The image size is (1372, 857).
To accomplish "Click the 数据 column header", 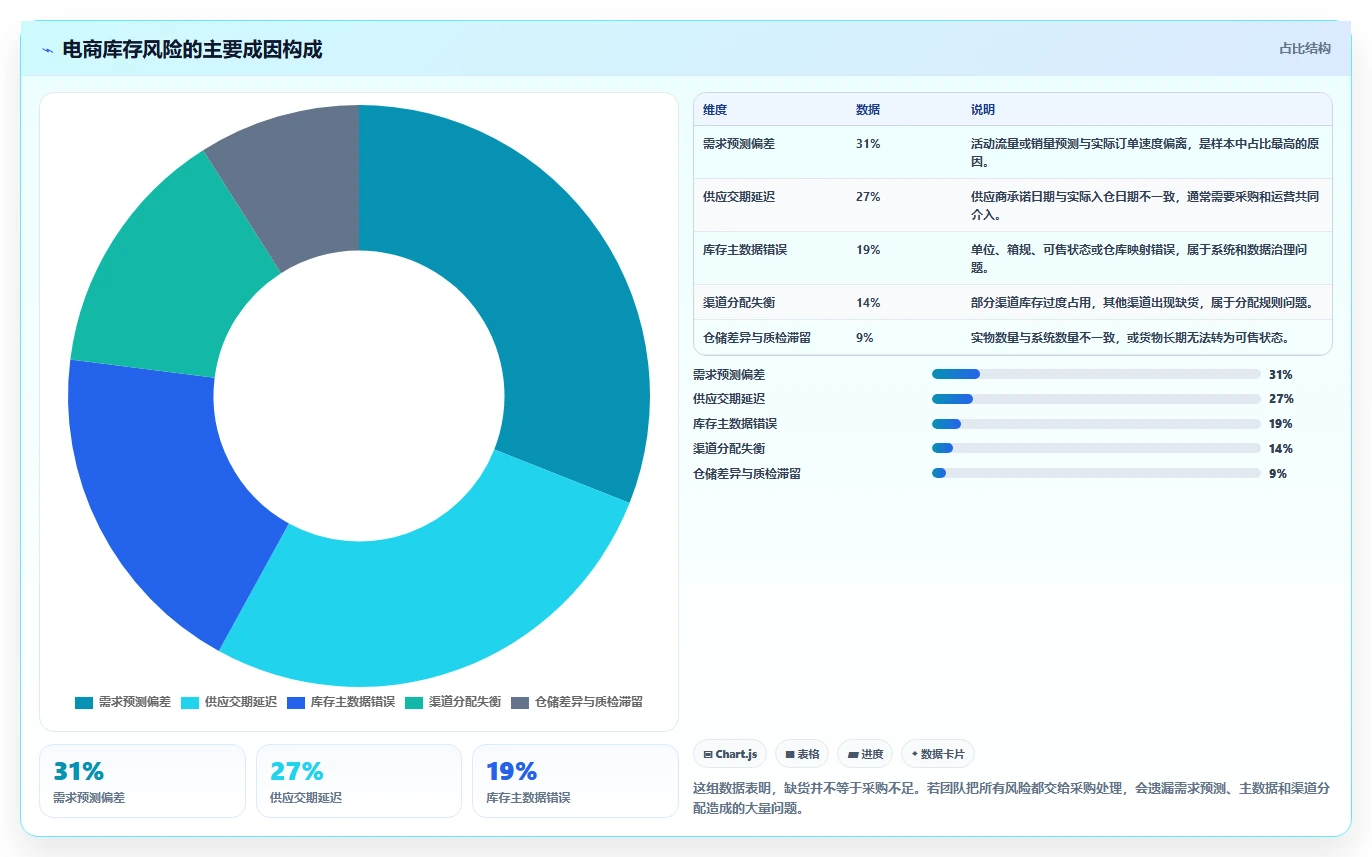I will (x=868, y=110).
